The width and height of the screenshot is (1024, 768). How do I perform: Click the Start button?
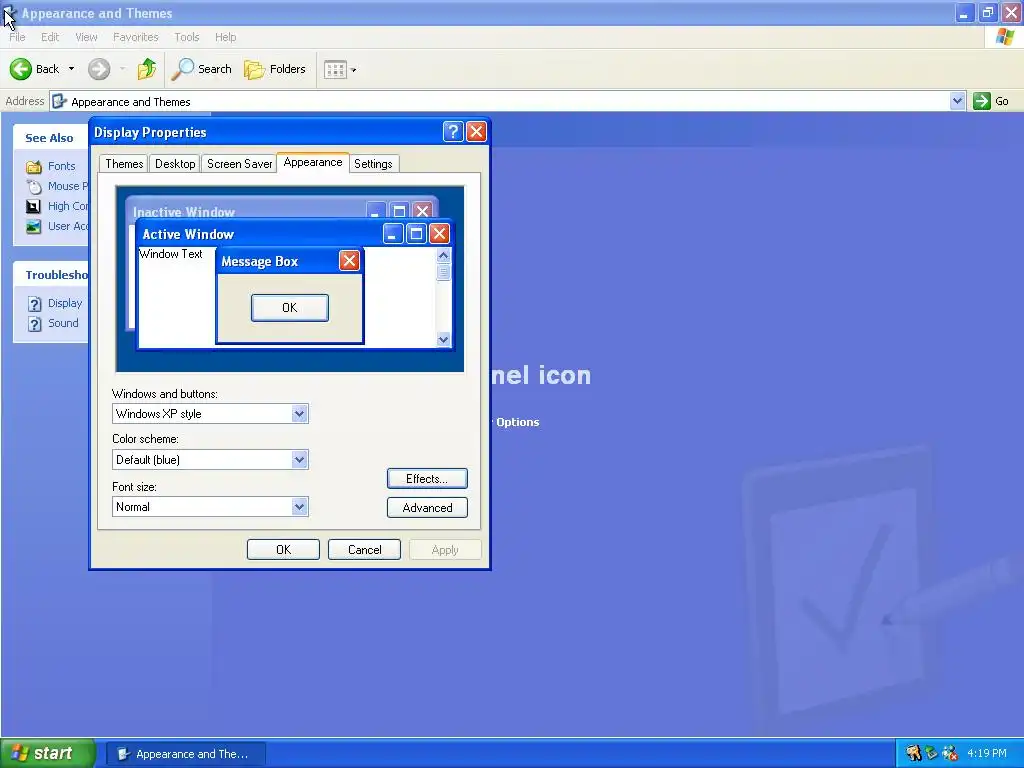point(48,753)
